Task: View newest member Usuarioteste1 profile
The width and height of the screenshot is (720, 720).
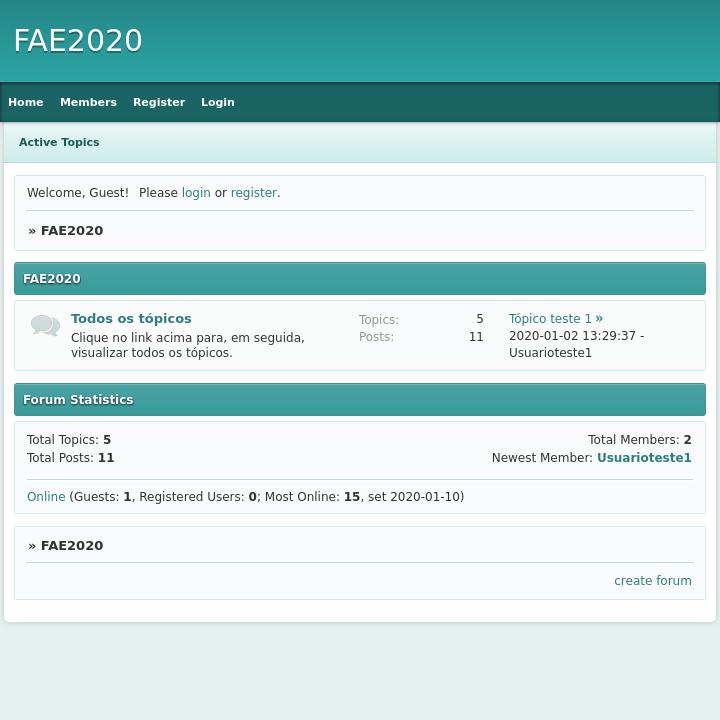Action: 644,458
